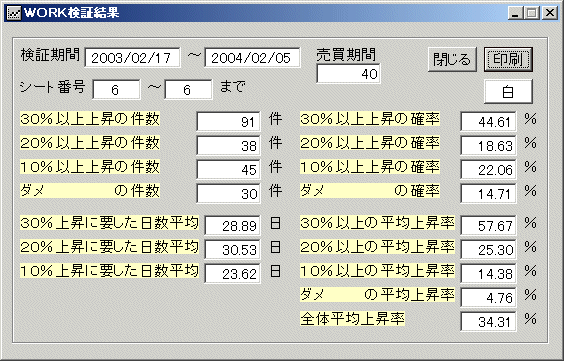The height and width of the screenshot is (361, 564).
Task: Click the 20%以上上昇の確率 value 18.63
Action: point(488,146)
